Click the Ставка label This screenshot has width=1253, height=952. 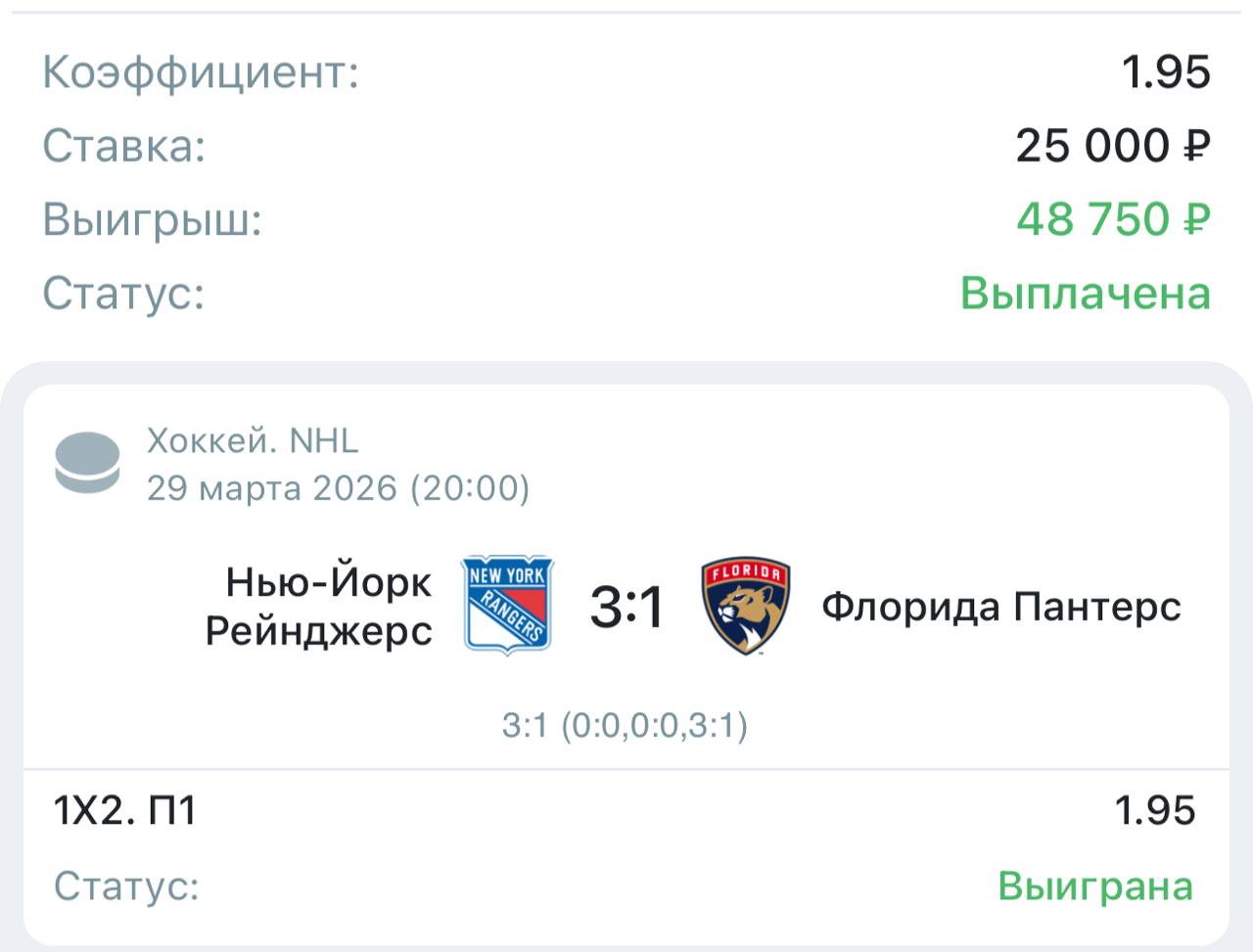(x=124, y=146)
